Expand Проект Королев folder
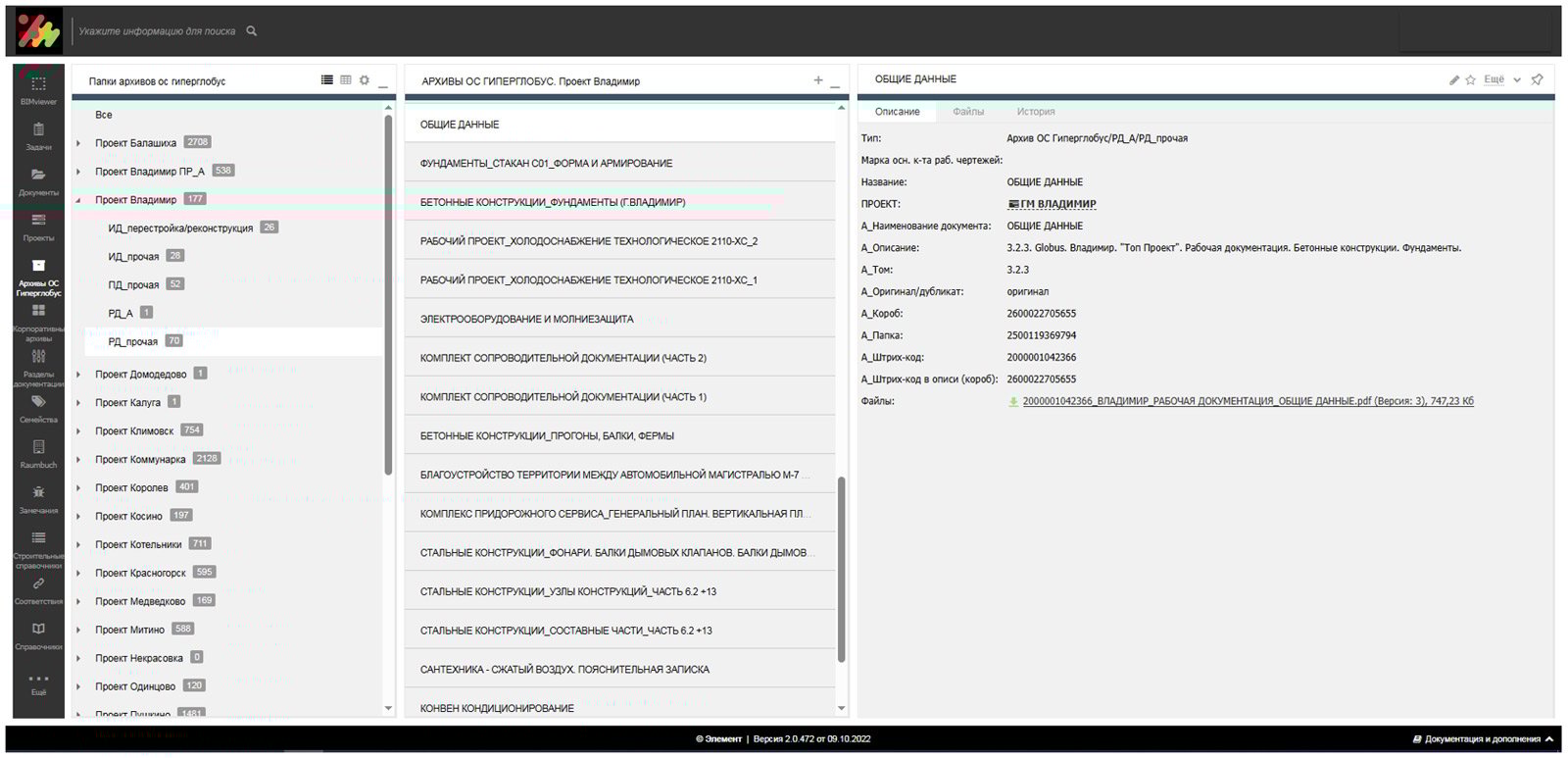 (78, 488)
